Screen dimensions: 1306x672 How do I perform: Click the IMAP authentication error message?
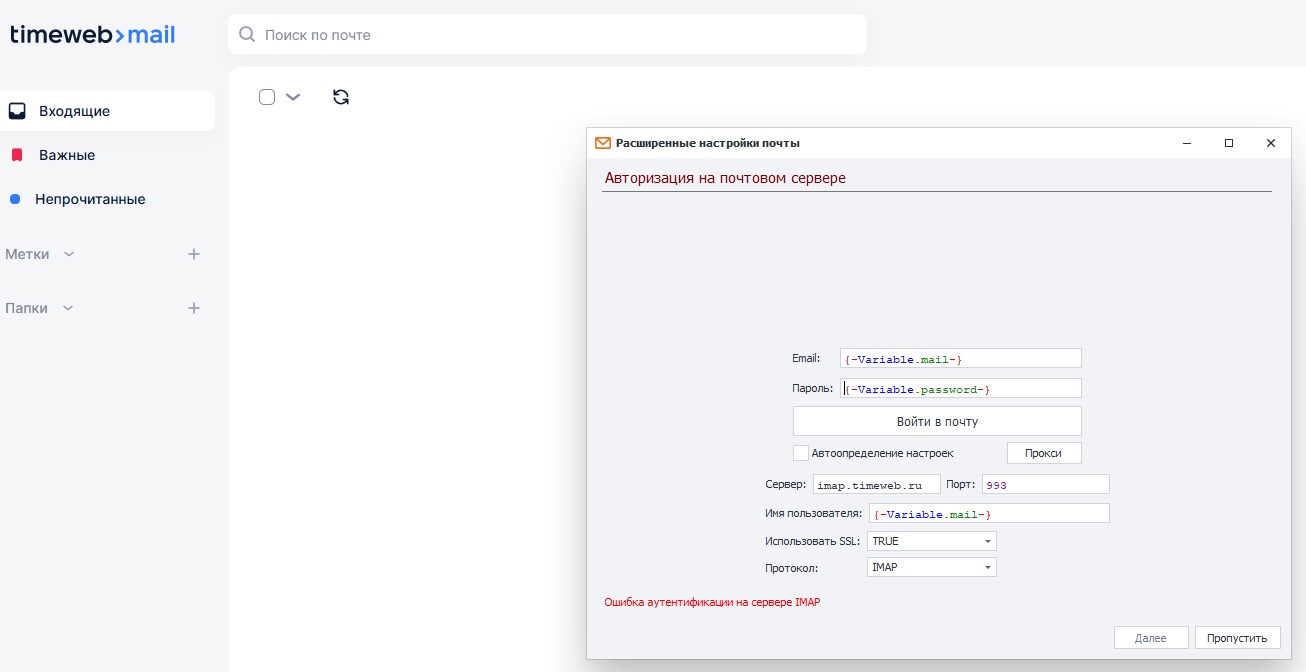712,602
